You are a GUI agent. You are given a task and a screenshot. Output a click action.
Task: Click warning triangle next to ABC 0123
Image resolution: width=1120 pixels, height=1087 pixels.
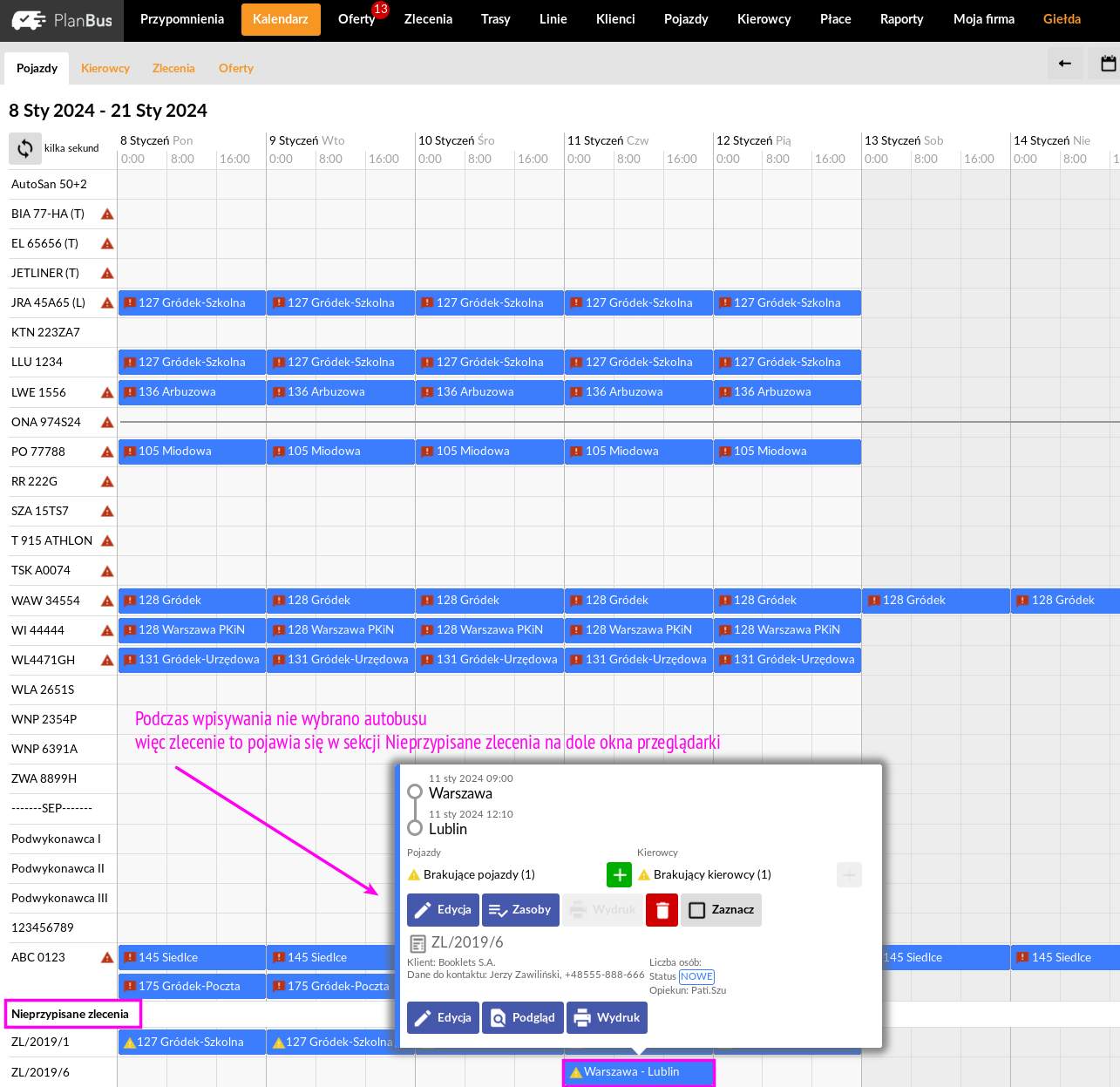point(107,958)
